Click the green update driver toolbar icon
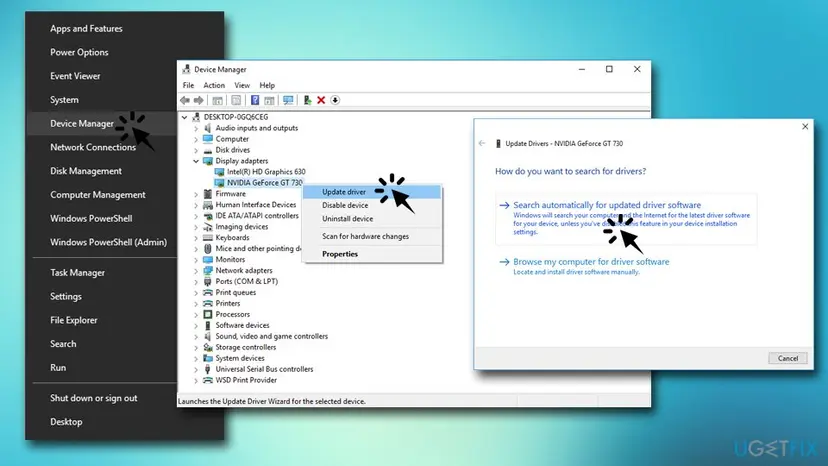This screenshot has height=466, width=828. [307, 100]
